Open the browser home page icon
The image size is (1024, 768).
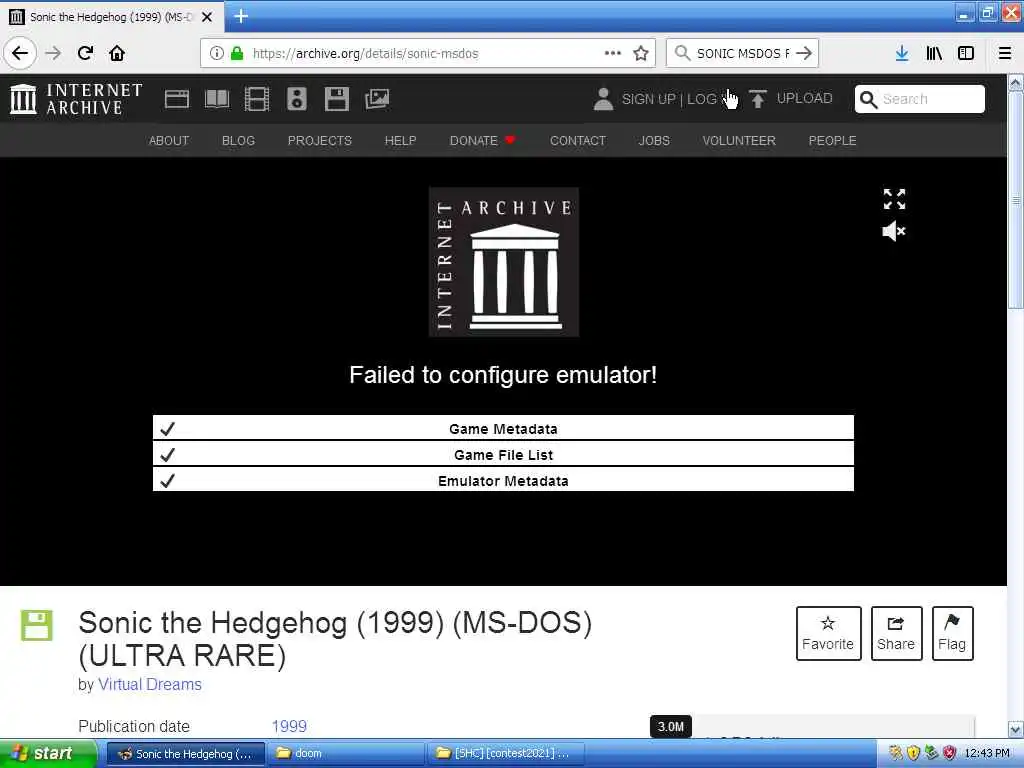(117, 53)
